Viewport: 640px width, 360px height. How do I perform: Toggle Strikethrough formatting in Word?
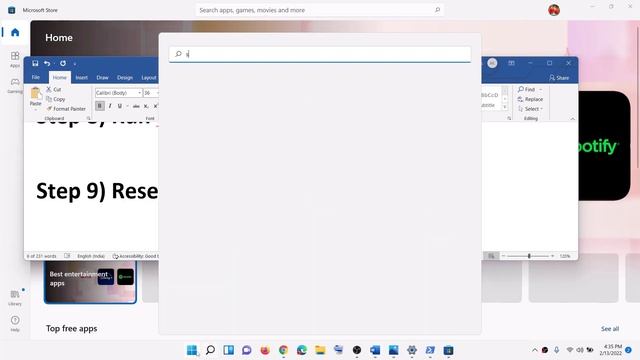tap(136, 106)
